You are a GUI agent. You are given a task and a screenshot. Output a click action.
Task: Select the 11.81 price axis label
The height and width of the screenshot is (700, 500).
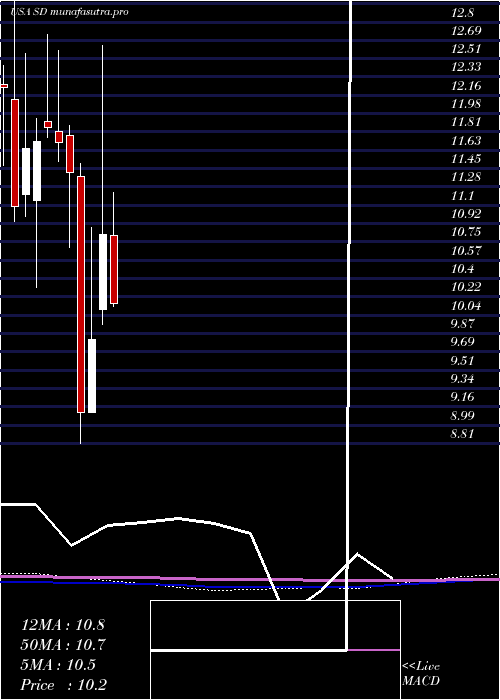click(466, 122)
